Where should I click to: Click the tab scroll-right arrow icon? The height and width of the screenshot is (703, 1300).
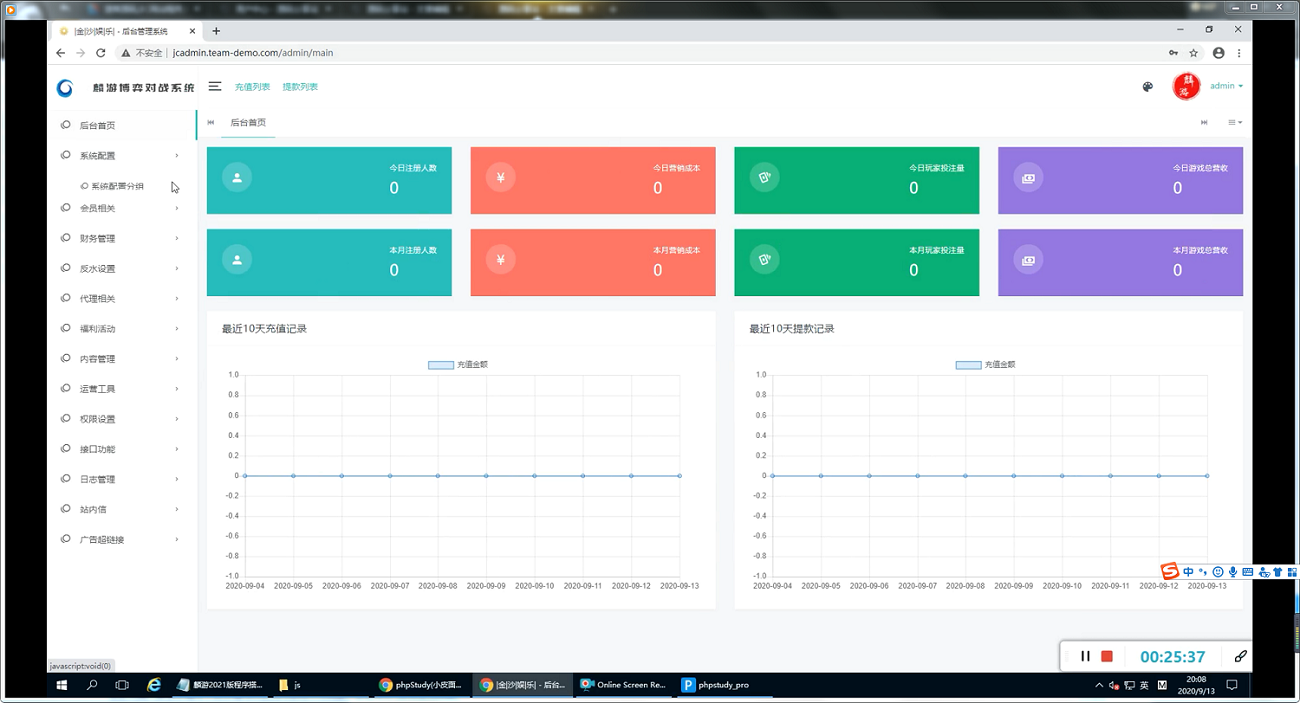[x=1204, y=123]
